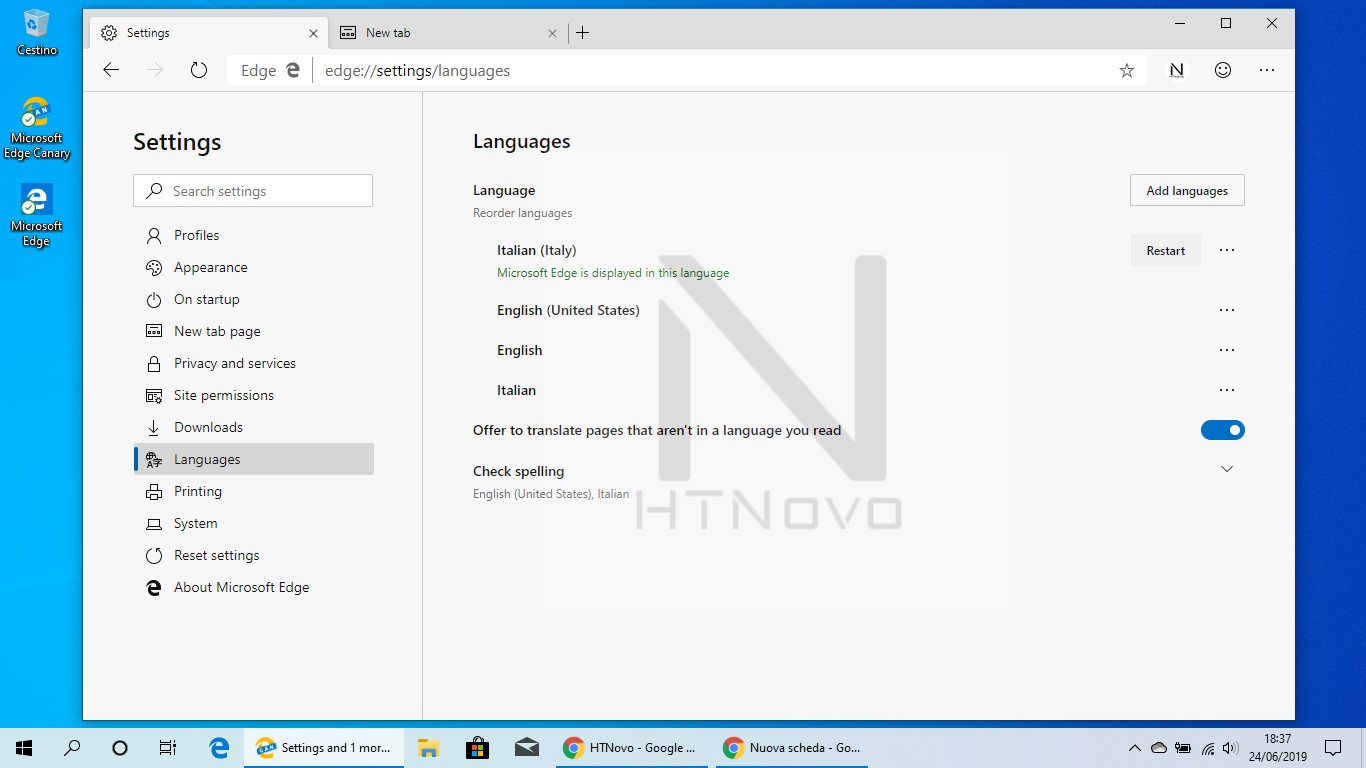
Task: Open more options for Italian (Italy)
Action: (1227, 250)
